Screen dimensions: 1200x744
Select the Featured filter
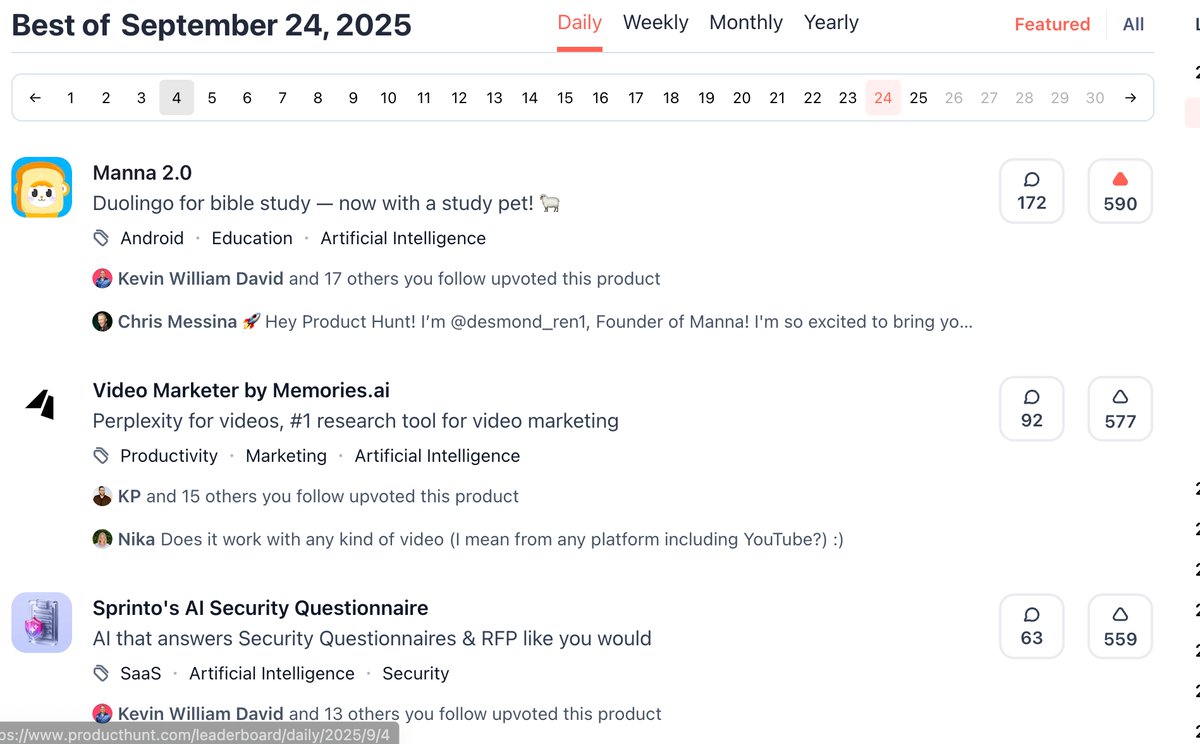click(x=1052, y=24)
